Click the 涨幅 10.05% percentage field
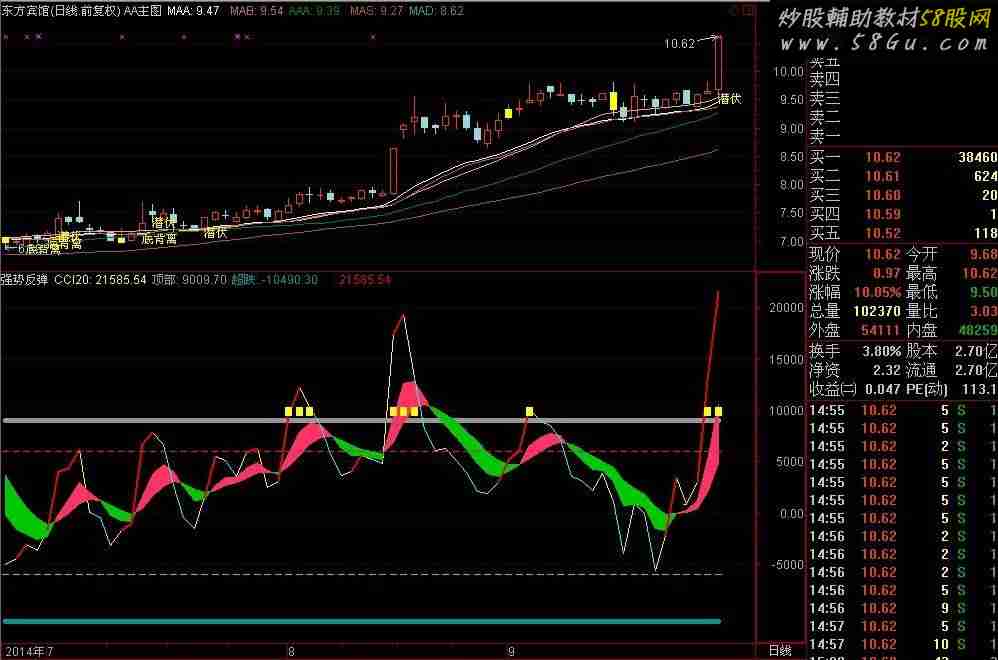 click(x=855, y=293)
